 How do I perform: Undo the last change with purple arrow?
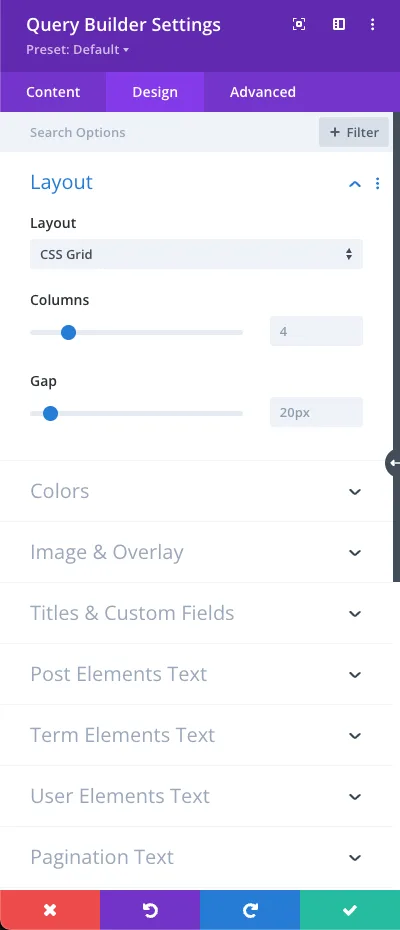(x=150, y=910)
